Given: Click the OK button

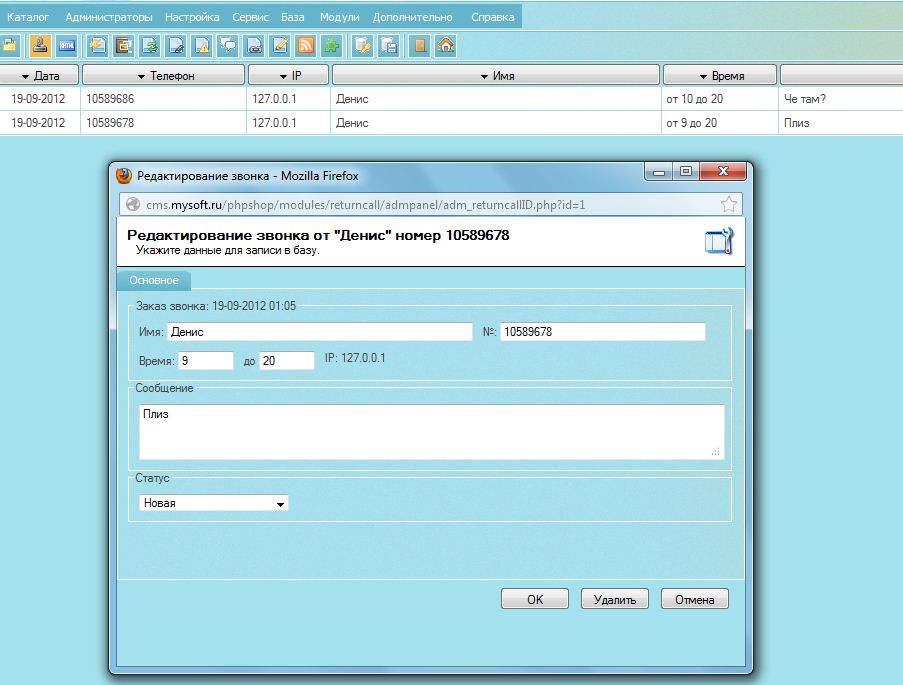Looking at the screenshot, I should pos(534,599).
